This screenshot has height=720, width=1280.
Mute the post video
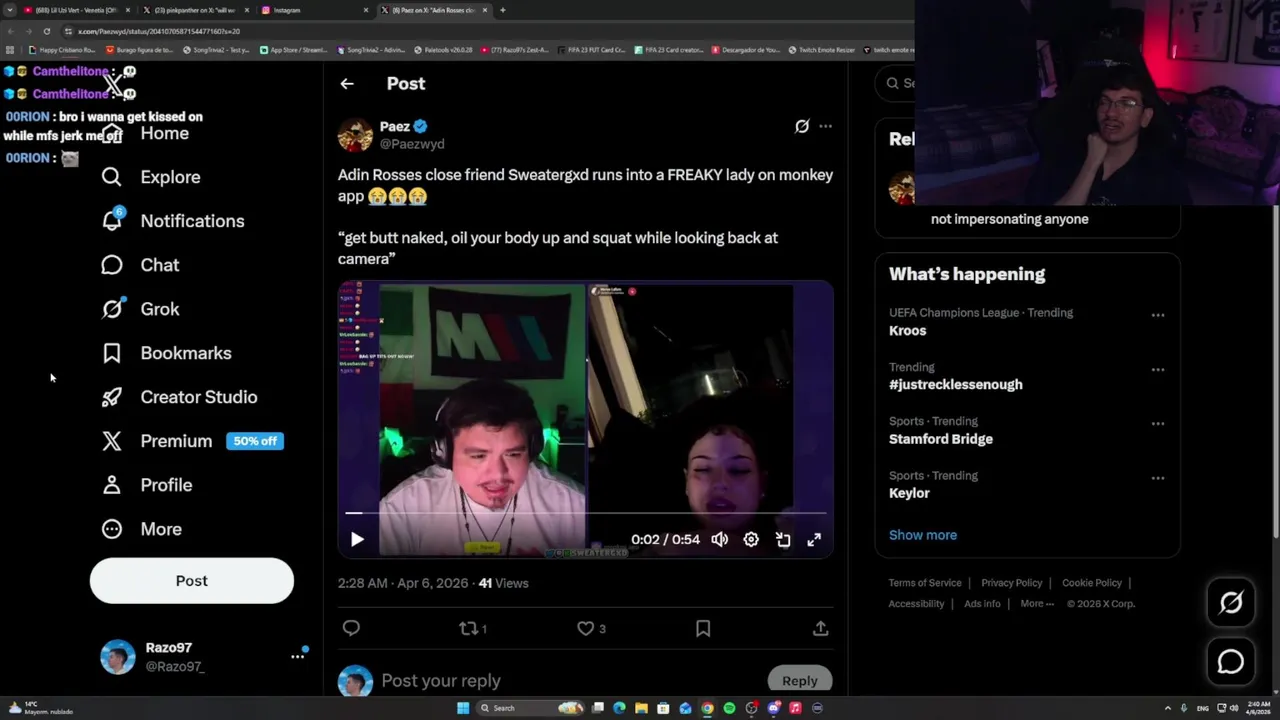[x=720, y=540]
